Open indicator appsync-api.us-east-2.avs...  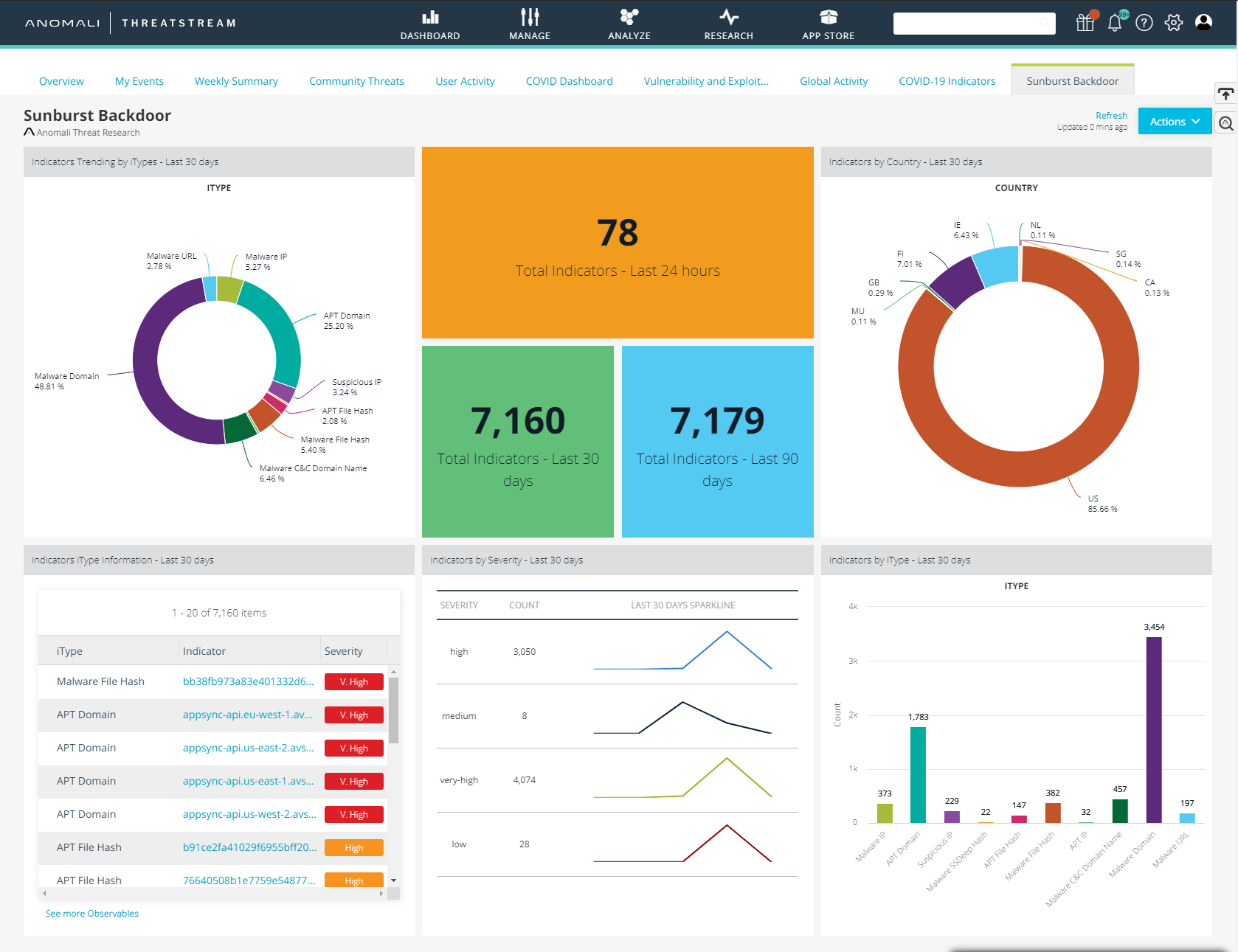(248, 748)
